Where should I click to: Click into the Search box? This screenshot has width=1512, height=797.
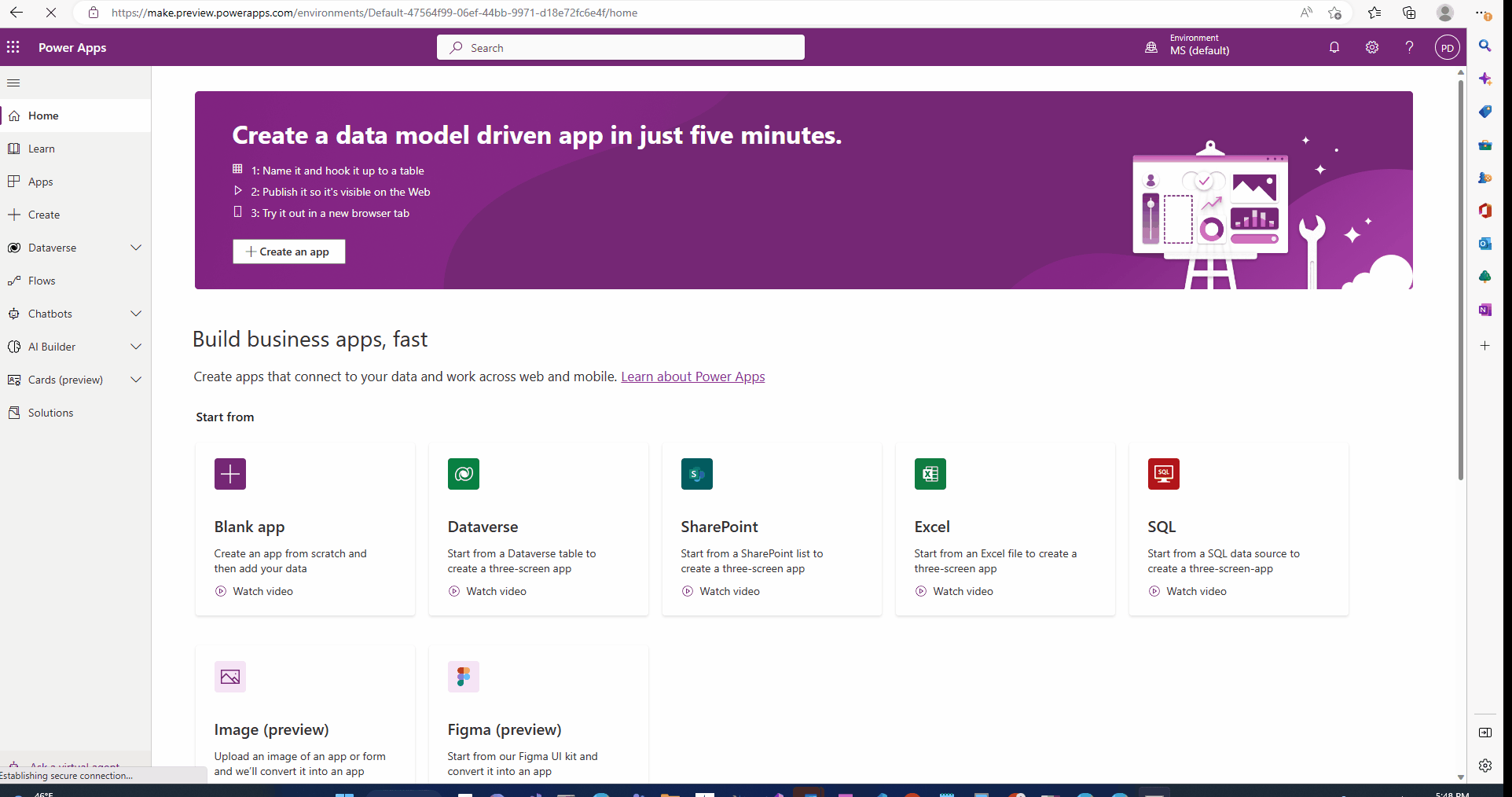pyautogui.click(x=620, y=47)
